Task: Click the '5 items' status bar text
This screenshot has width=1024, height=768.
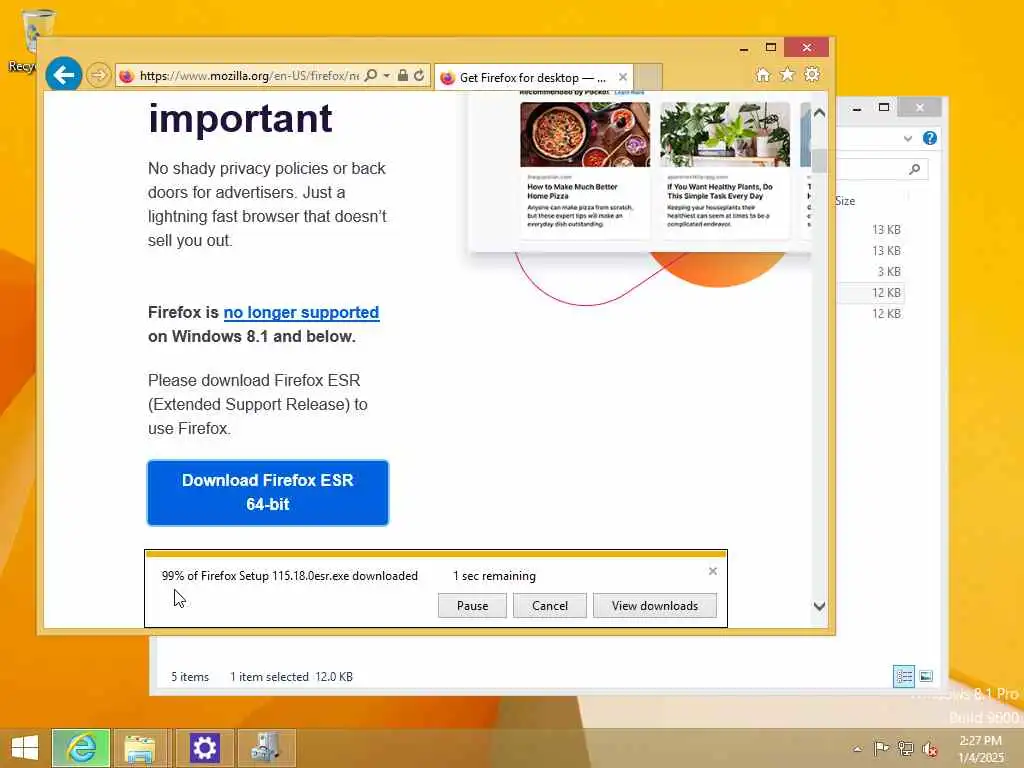Action: tap(190, 677)
